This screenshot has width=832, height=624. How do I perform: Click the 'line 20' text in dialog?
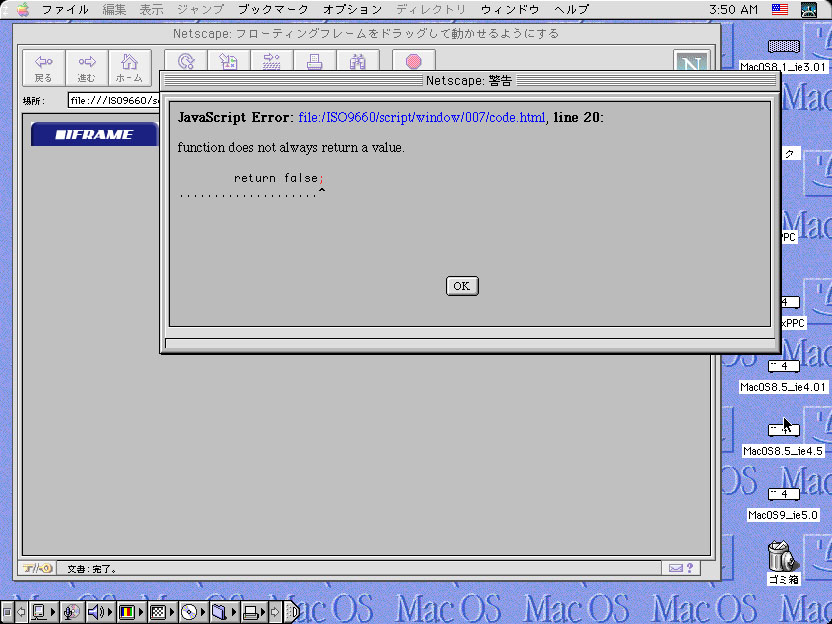pyautogui.click(x=576, y=117)
